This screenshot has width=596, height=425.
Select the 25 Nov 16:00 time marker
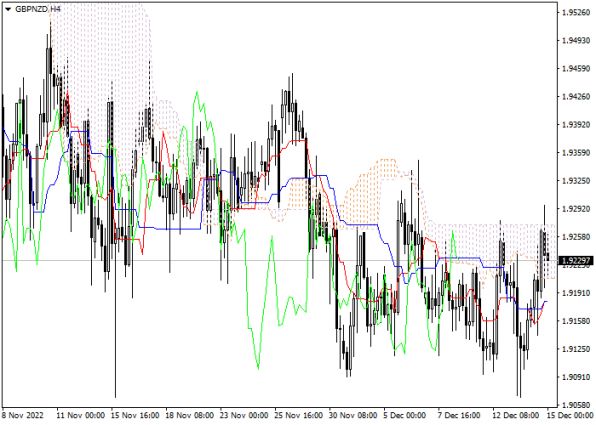[x=300, y=415]
